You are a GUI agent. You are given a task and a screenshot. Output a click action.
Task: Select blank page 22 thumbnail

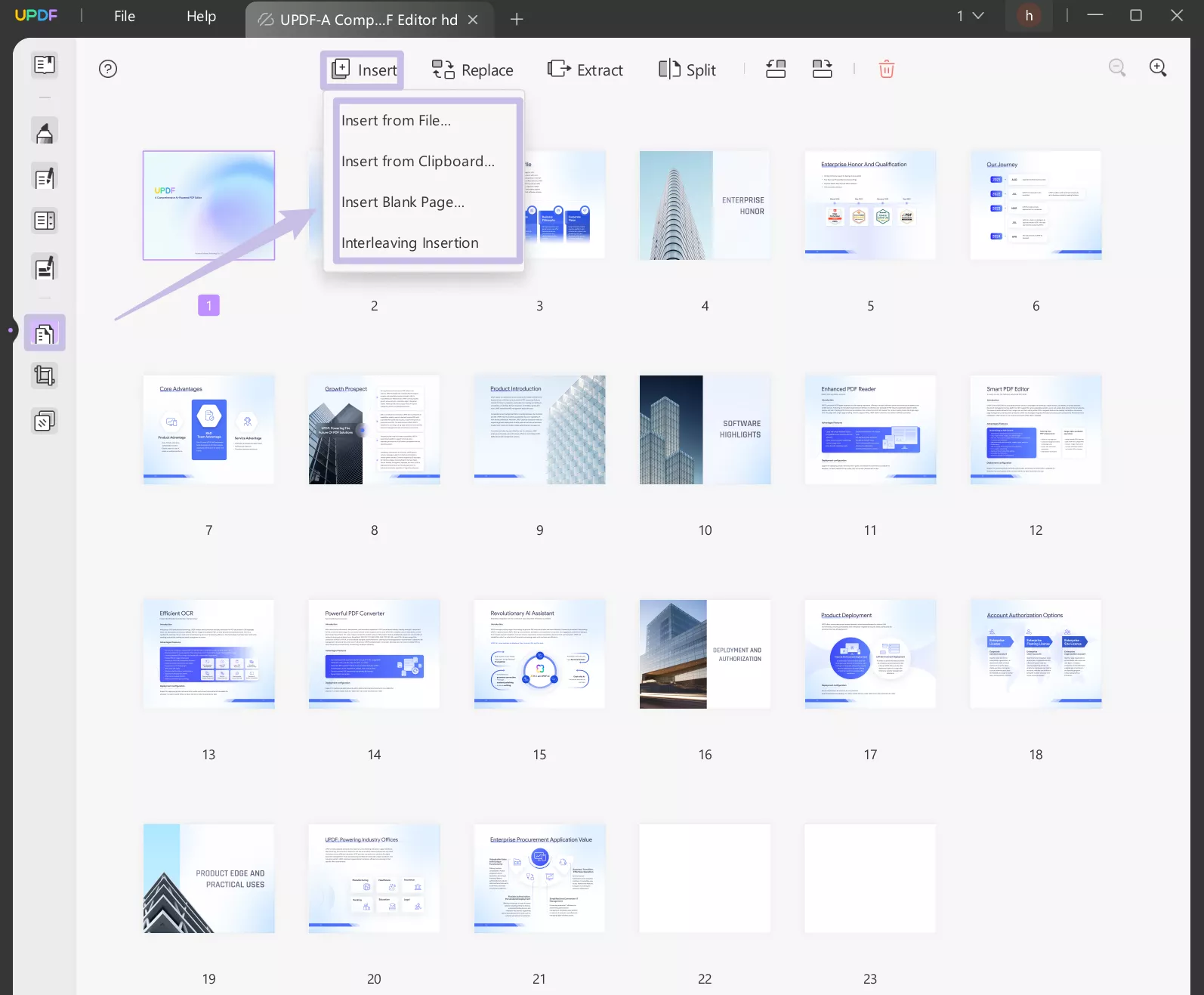(x=705, y=879)
